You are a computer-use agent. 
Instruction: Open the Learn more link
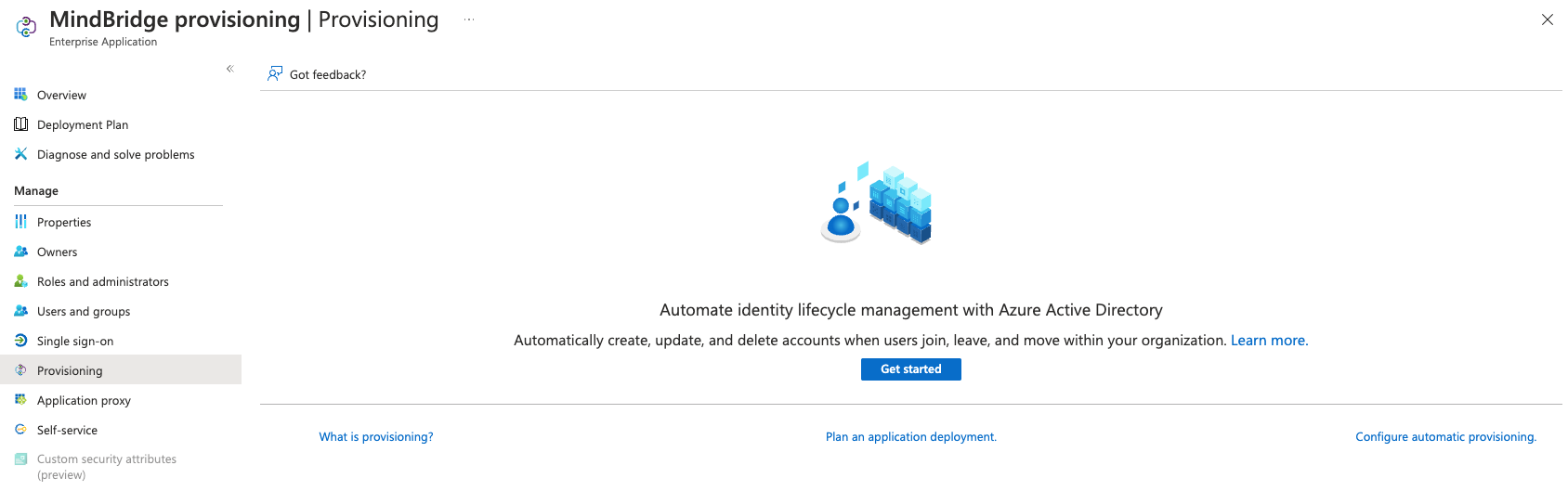coord(1269,341)
